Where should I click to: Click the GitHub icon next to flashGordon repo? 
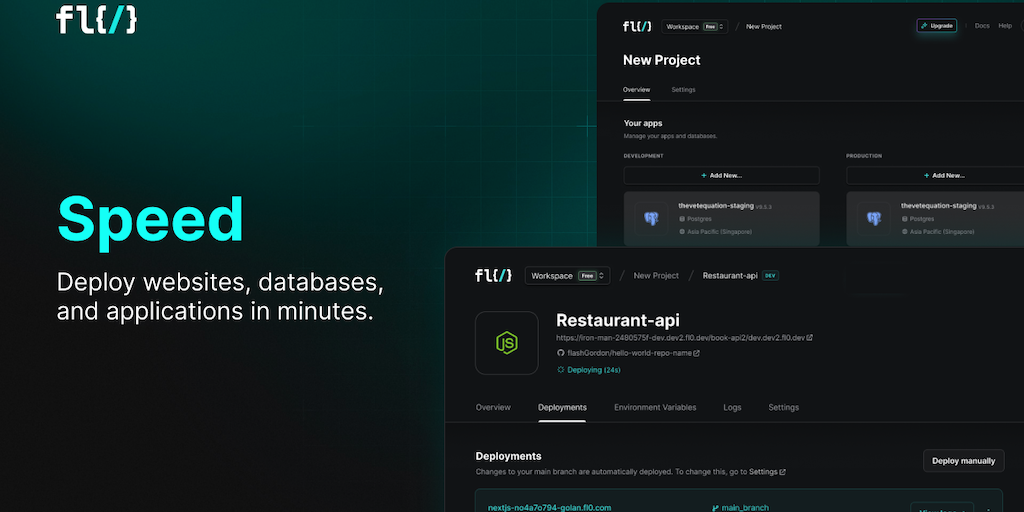coord(560,353)
